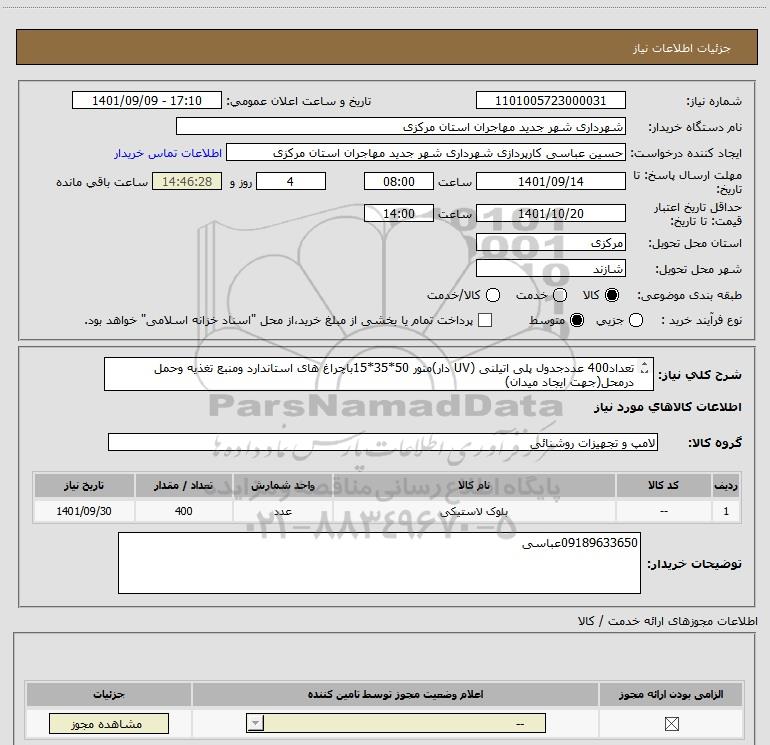Click the تاریخ نیاز column header
The width and height of the screenshot is (770, 745).
[x=84, y=485]
